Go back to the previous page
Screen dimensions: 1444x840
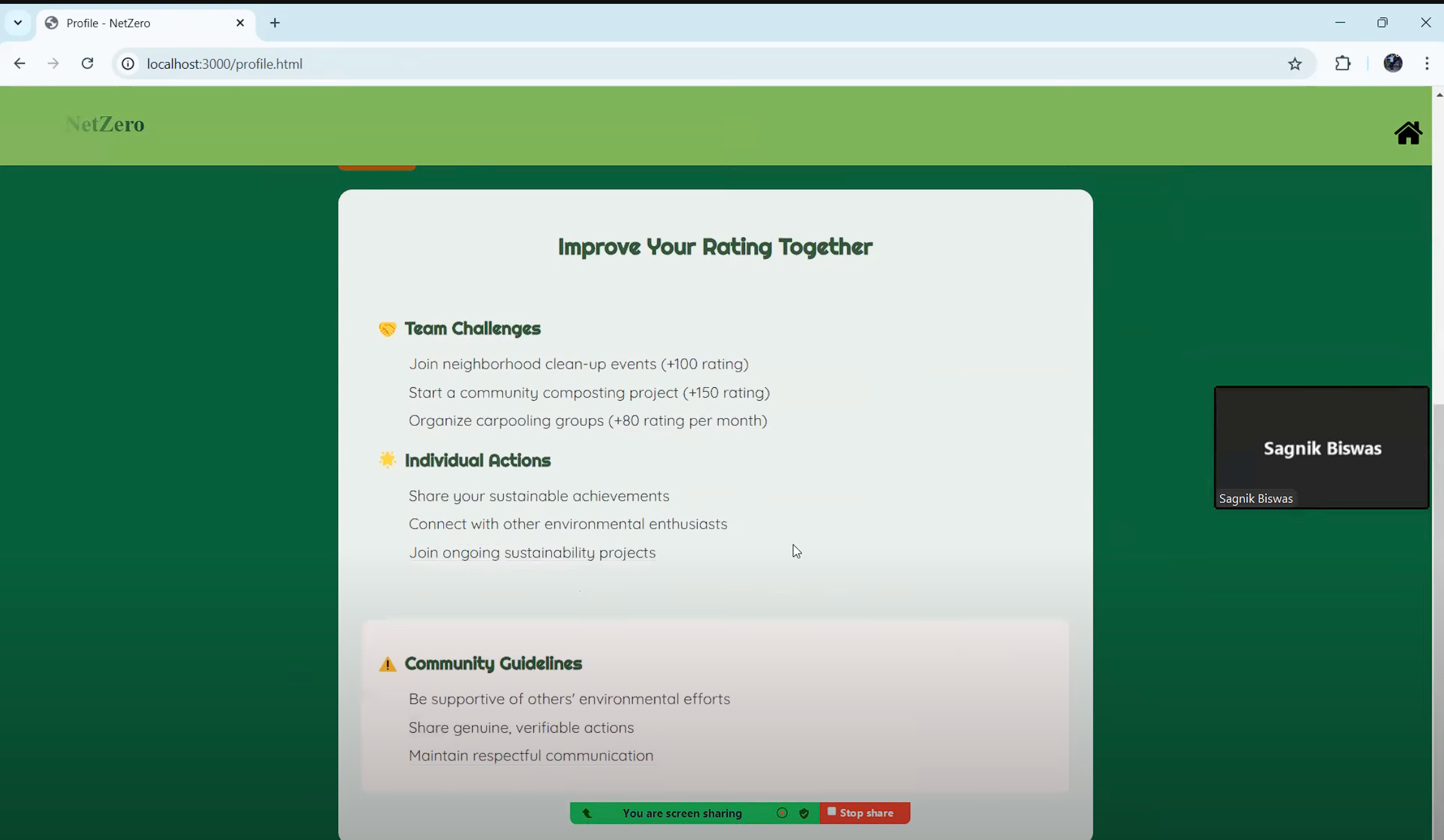point(19,64)
